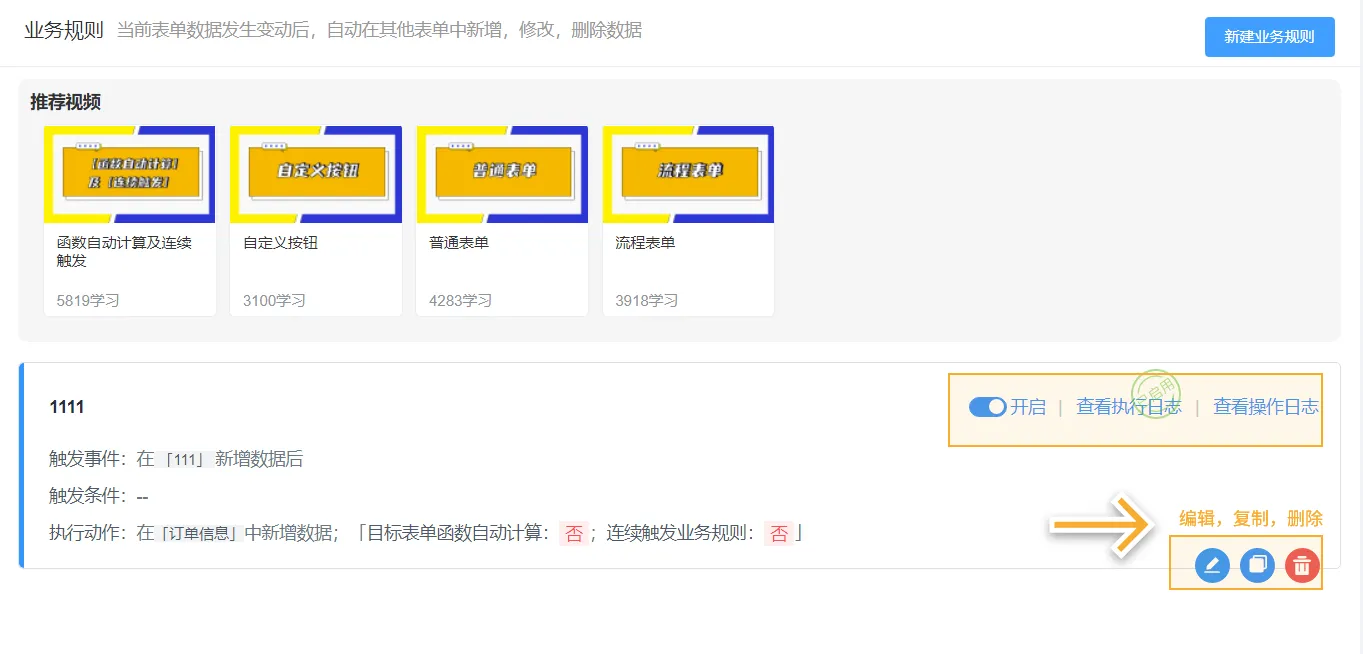The height and width of the screenshot is (654, 1363).
Task: Click the 自定义按钮 caption below the thumbnail
Action: (280, 243)
